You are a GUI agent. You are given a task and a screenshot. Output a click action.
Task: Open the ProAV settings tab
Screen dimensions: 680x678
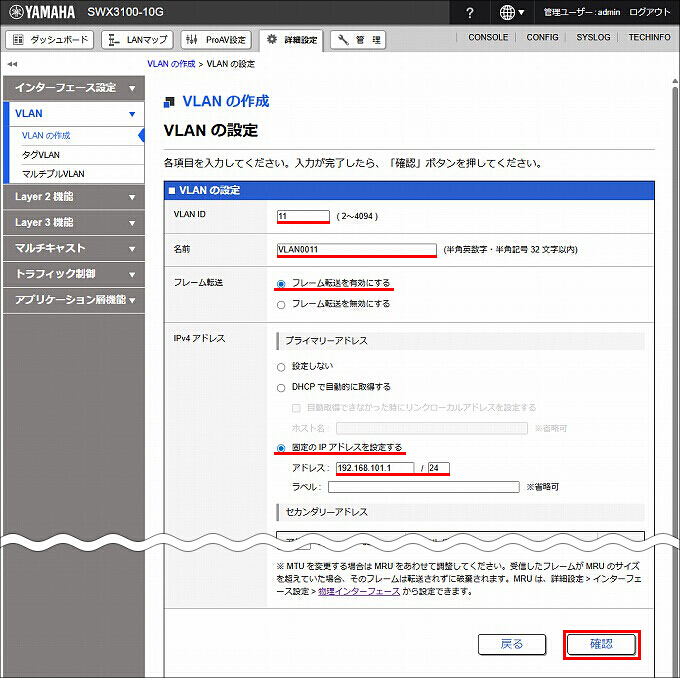[x=216, y=40]
